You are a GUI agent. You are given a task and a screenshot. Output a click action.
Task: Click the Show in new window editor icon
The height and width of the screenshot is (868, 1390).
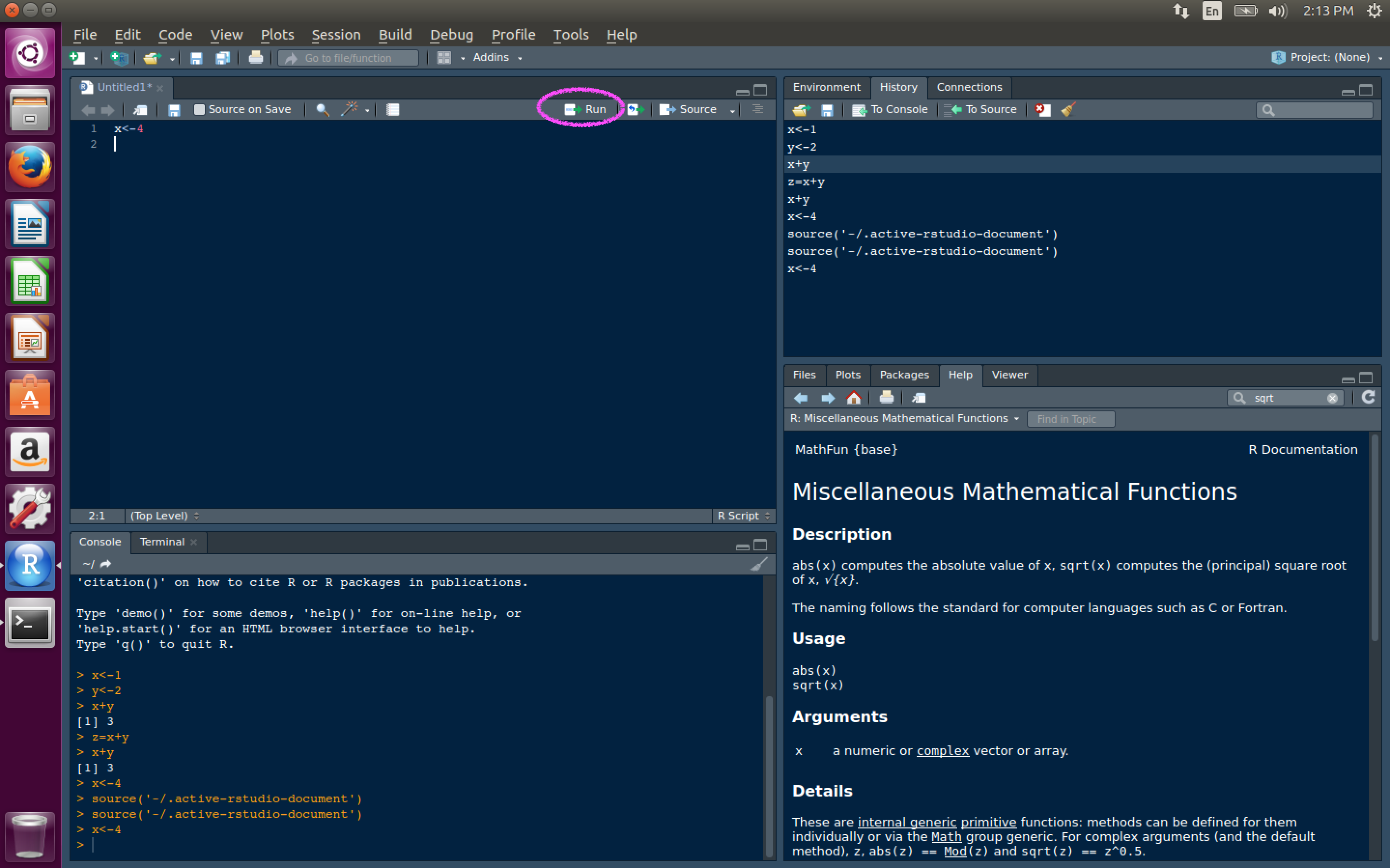(140, 110)
